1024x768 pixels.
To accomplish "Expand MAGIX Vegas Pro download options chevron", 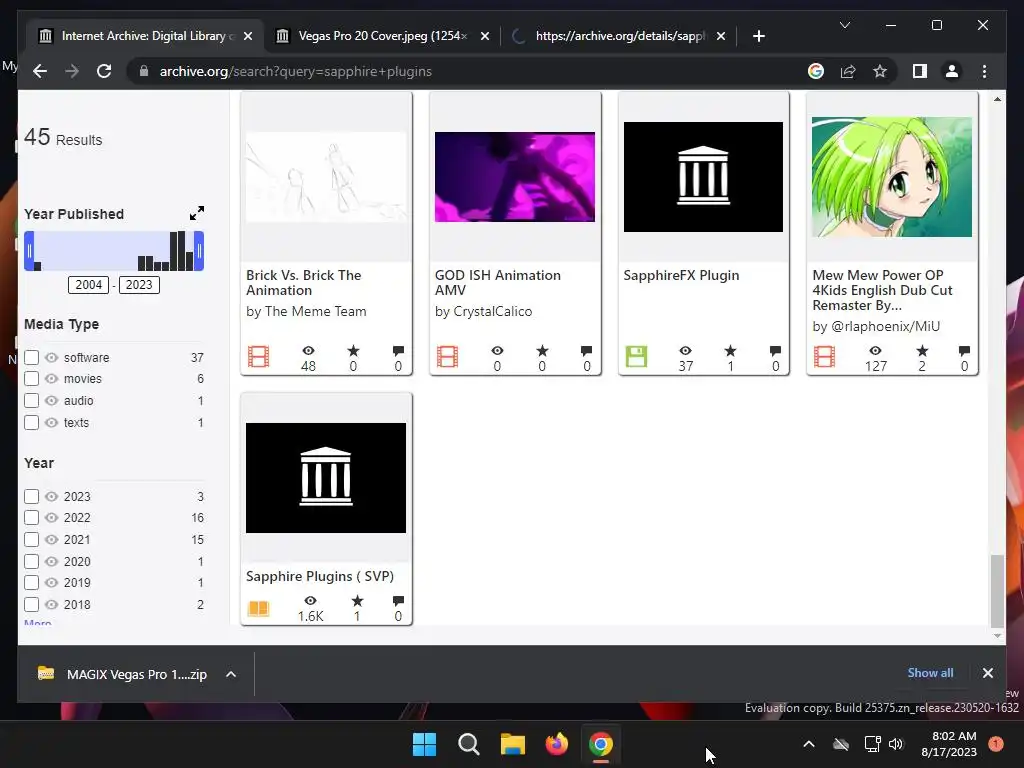I will point(231,674).
